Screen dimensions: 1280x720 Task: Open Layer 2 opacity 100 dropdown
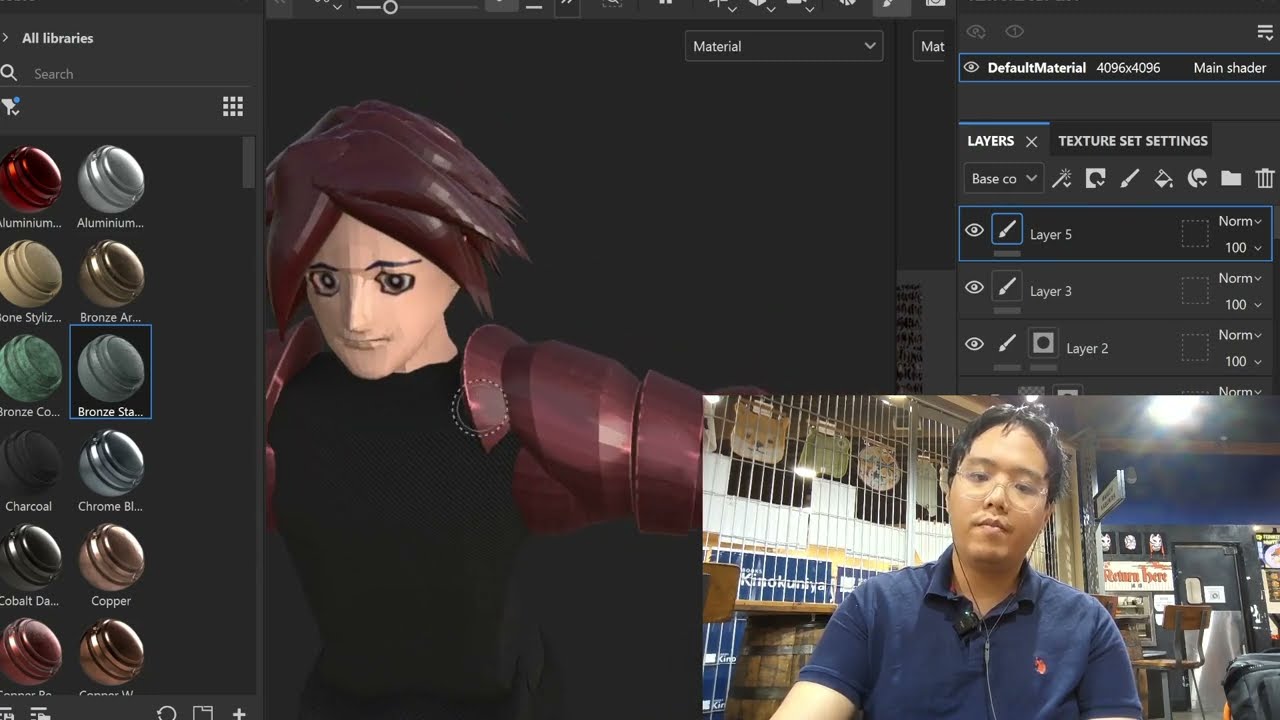tap(1243, 361)
